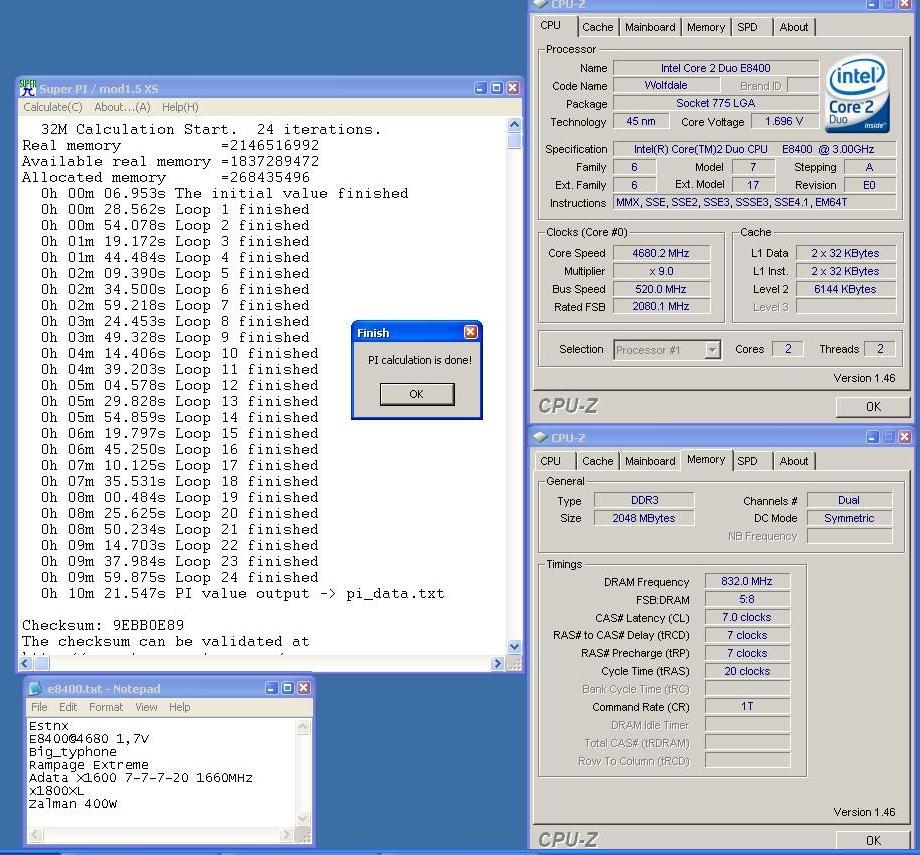Open Notepad Edit menu
The height and width of the screenshot is (855, 920).
pos(68,707)
